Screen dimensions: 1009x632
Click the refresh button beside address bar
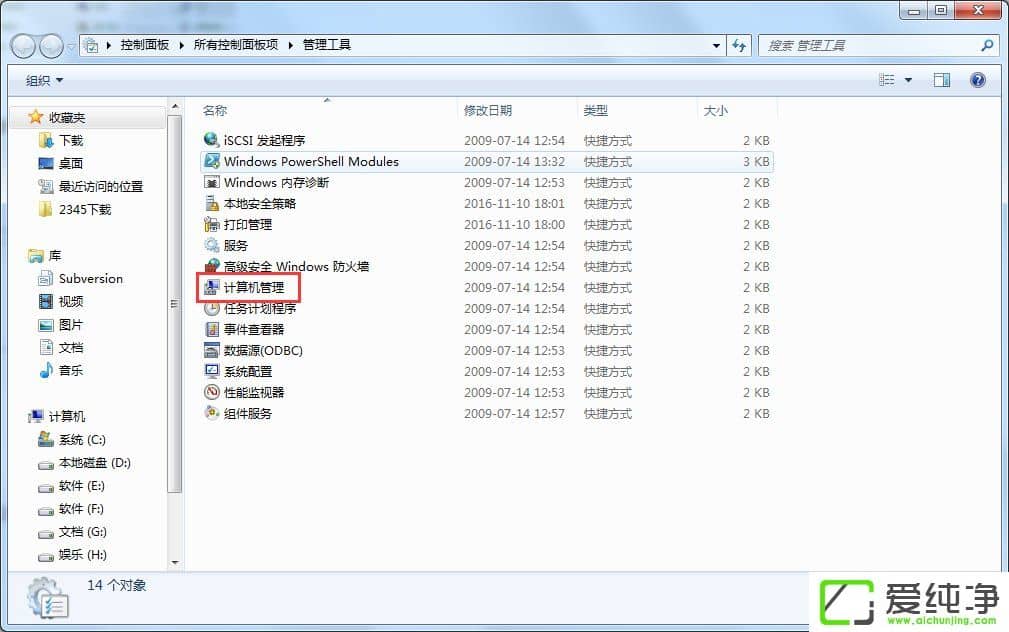[x=740, y=45]
